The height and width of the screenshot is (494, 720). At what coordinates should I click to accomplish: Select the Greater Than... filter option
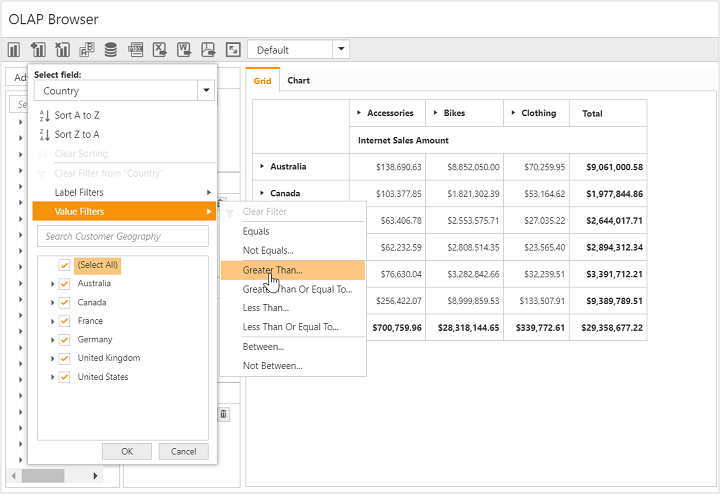pos(272,270)
